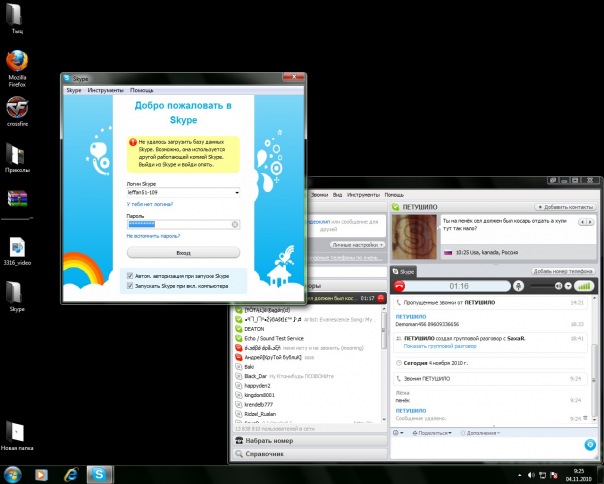Adjust the call volume slider

(x=542, y=286)
